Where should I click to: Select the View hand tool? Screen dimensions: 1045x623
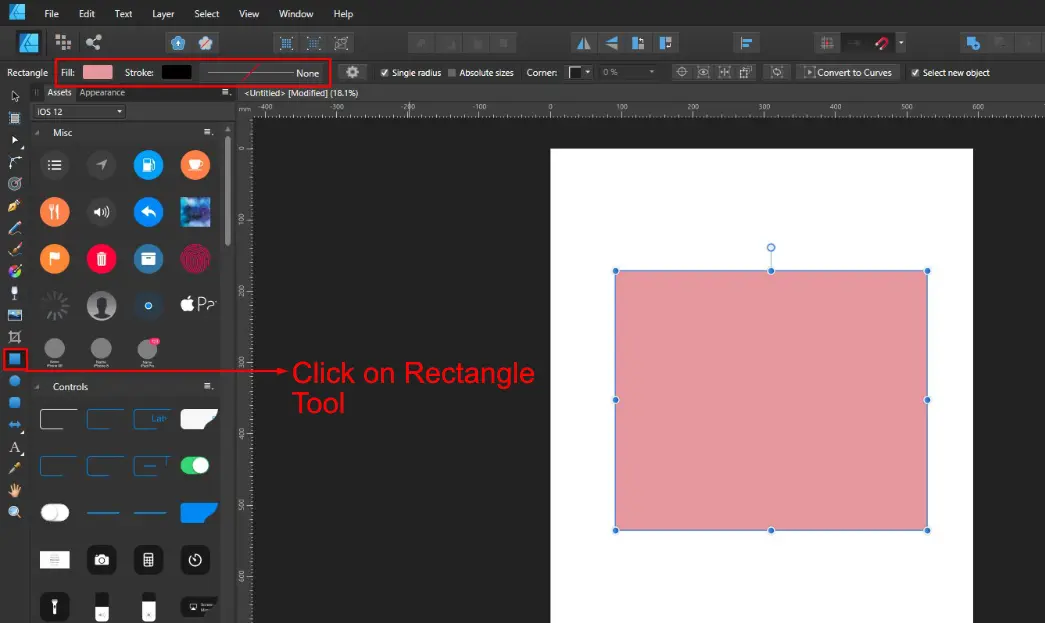[15, 490]
